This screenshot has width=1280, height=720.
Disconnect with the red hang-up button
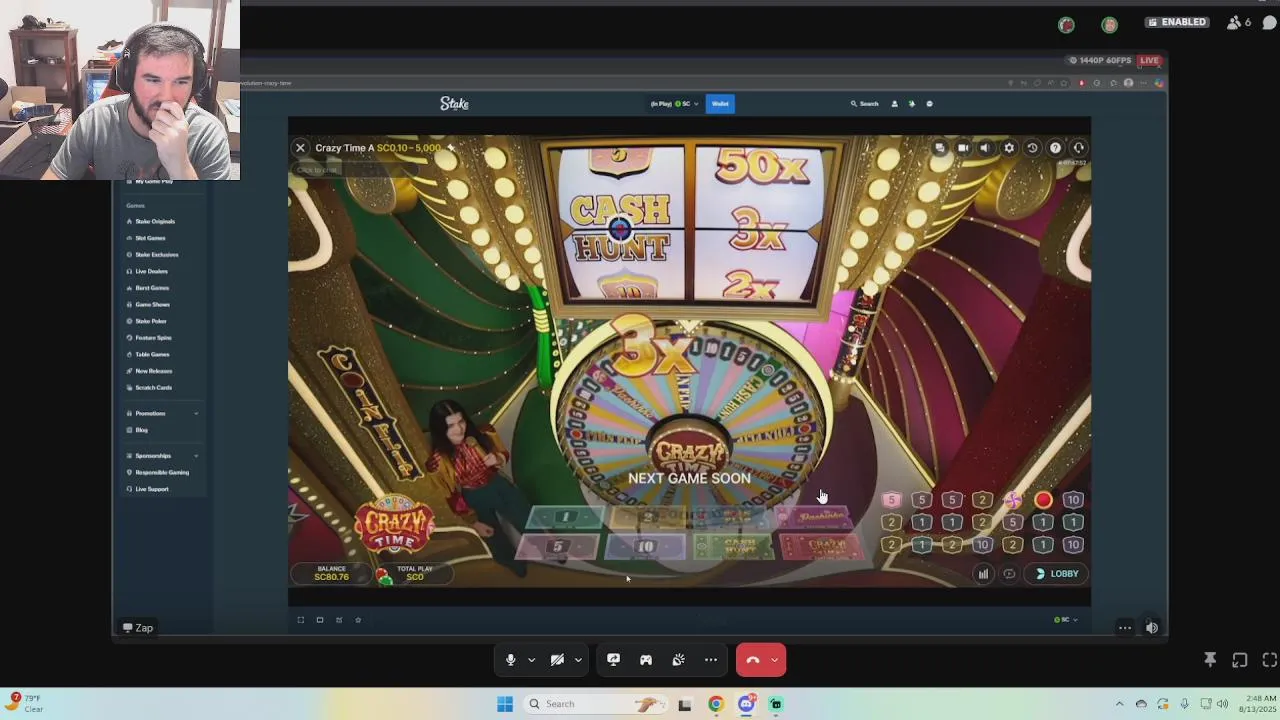(x=752, y=660)
